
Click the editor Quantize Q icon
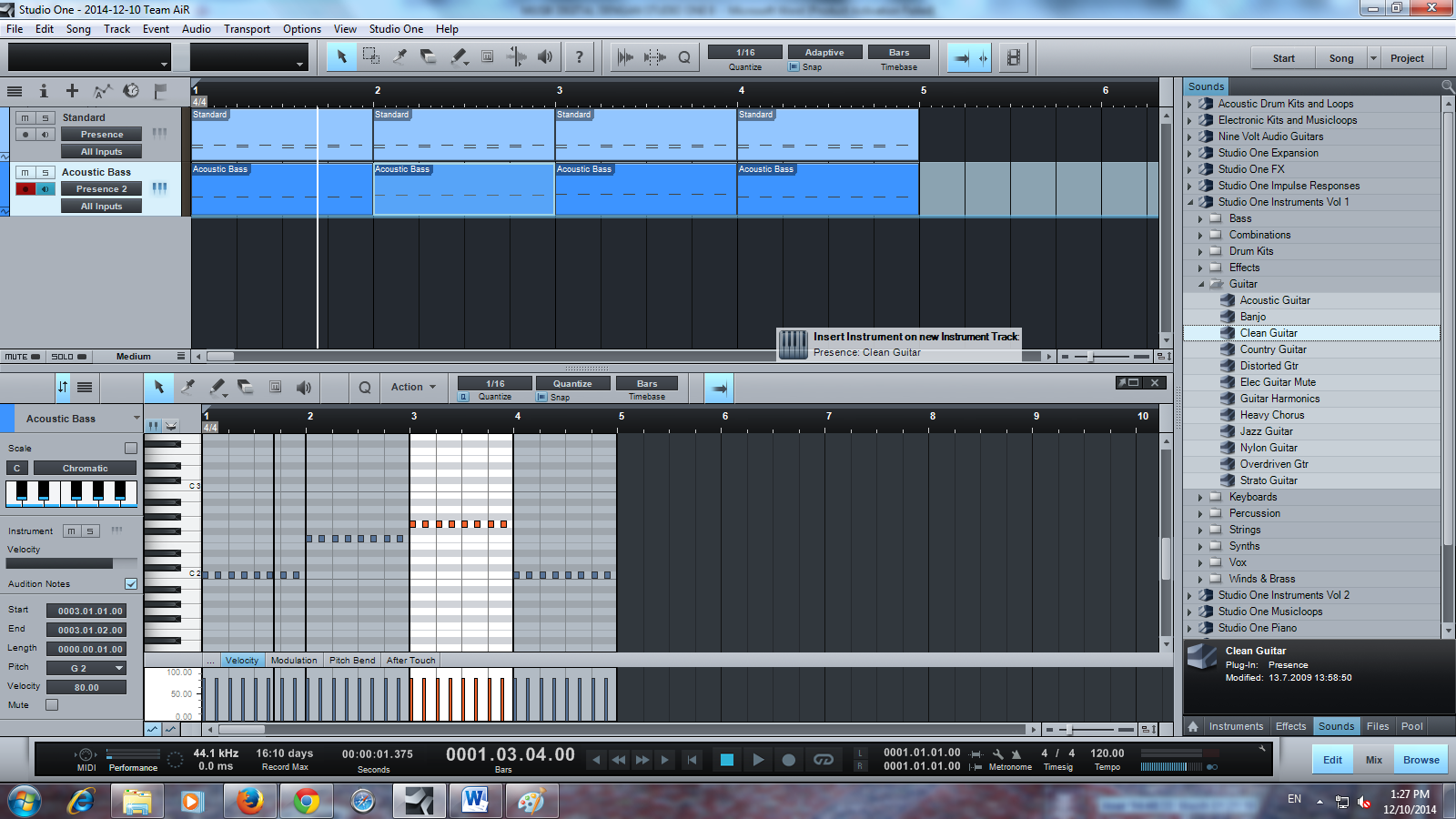pyautogui.click(x=365, y=387)
